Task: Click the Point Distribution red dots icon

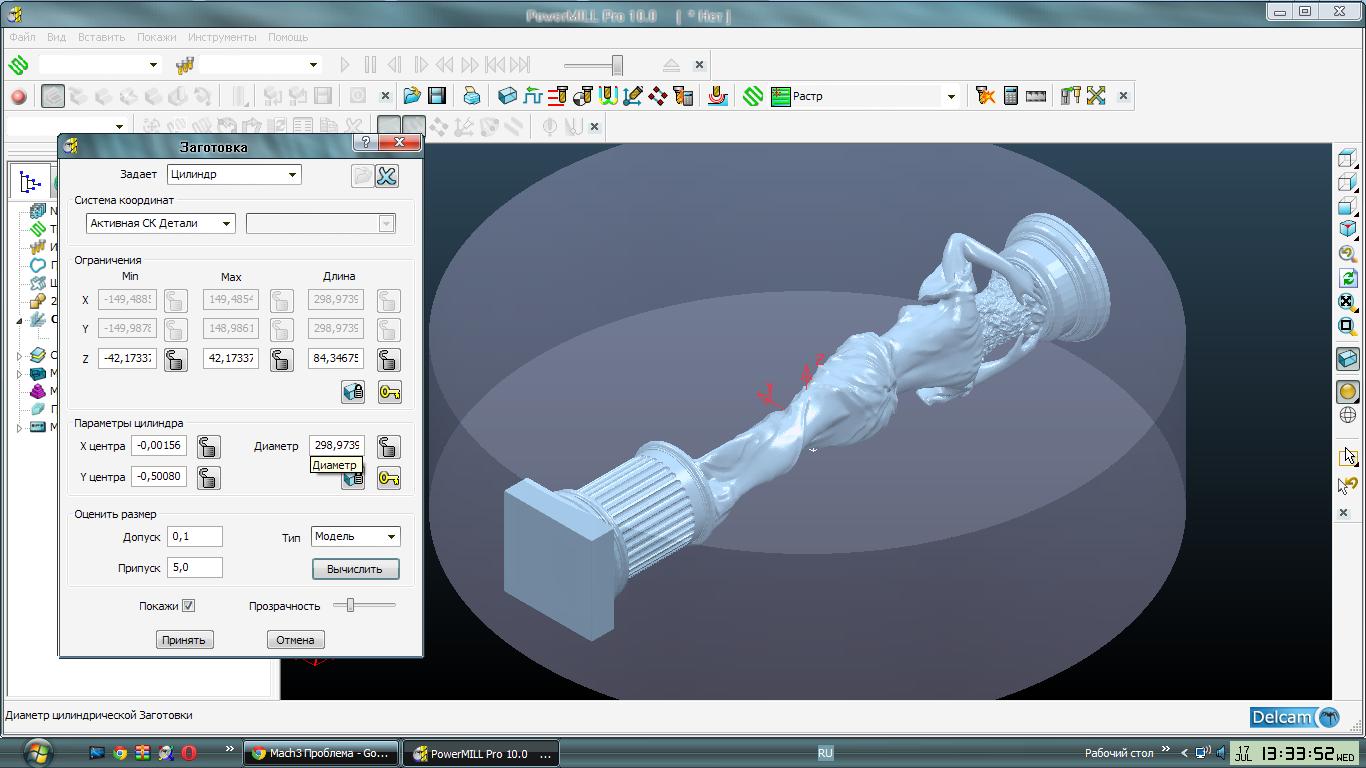Action: 658,96
